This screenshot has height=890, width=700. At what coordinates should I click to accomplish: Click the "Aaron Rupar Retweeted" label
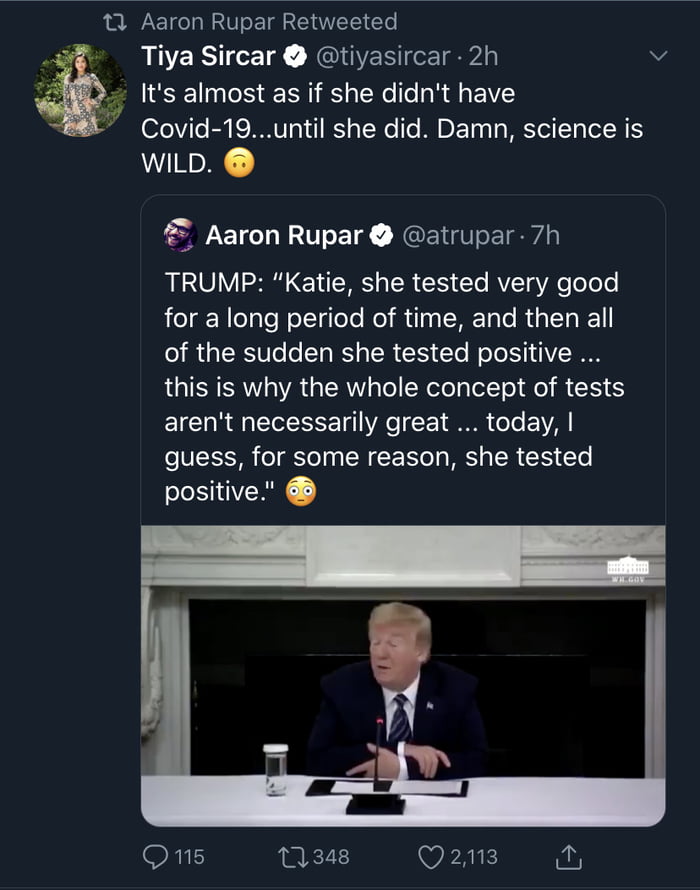[x=269, y=21]
